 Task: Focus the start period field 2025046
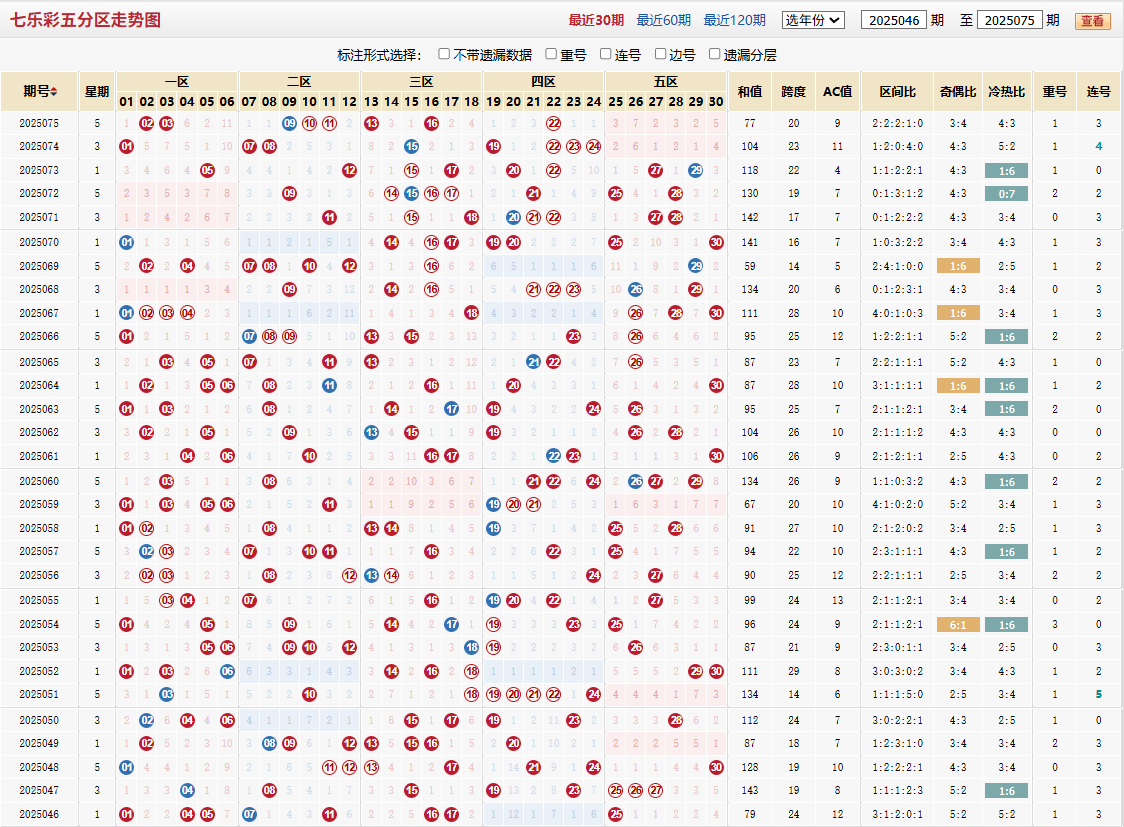click(x=894, y=20)
